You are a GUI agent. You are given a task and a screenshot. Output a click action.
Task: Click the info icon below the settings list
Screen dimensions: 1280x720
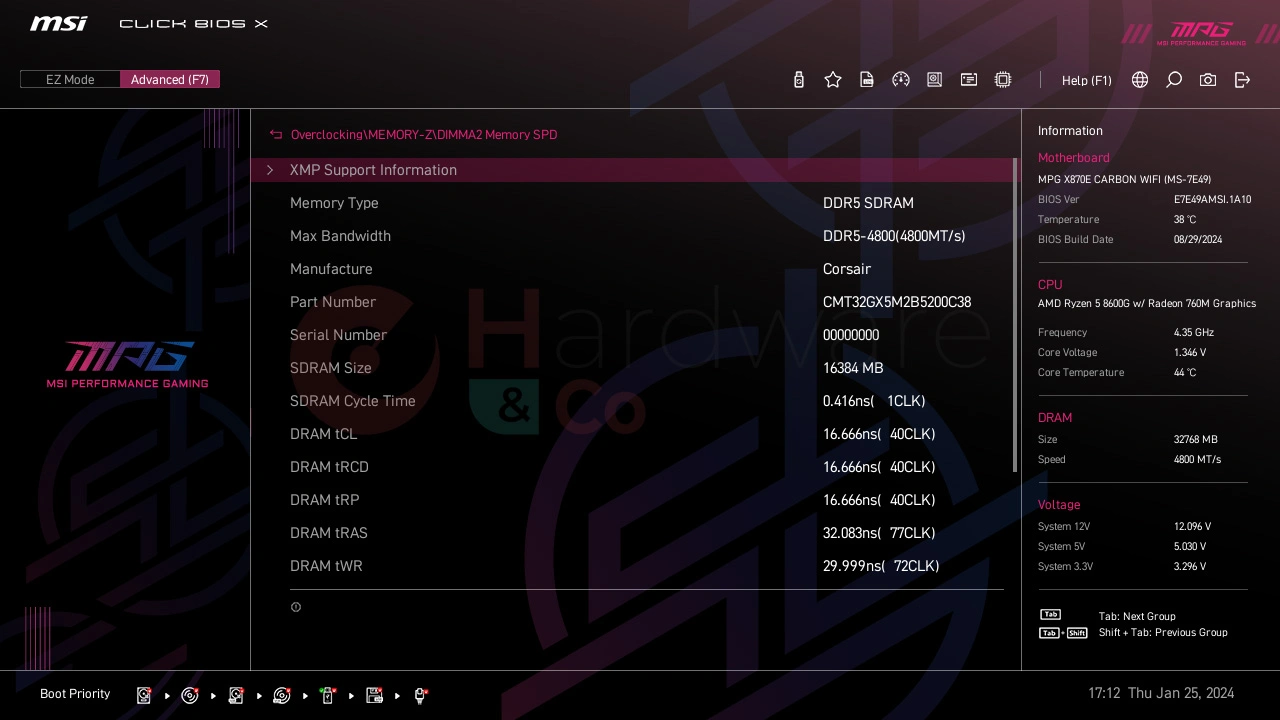(x=296, y=607)
